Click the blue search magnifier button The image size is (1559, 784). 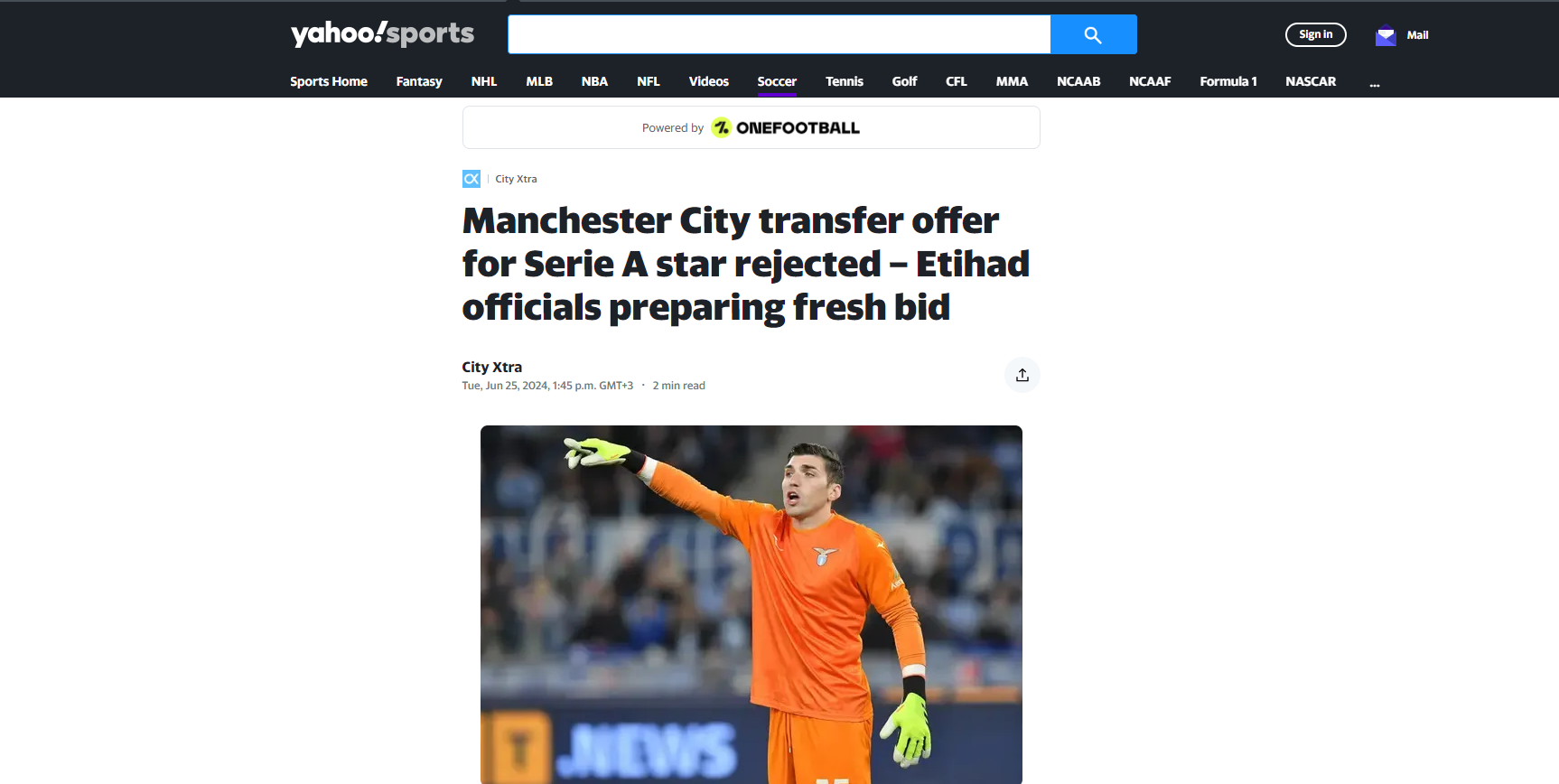pyautogui.click(x=1093, y=34)
